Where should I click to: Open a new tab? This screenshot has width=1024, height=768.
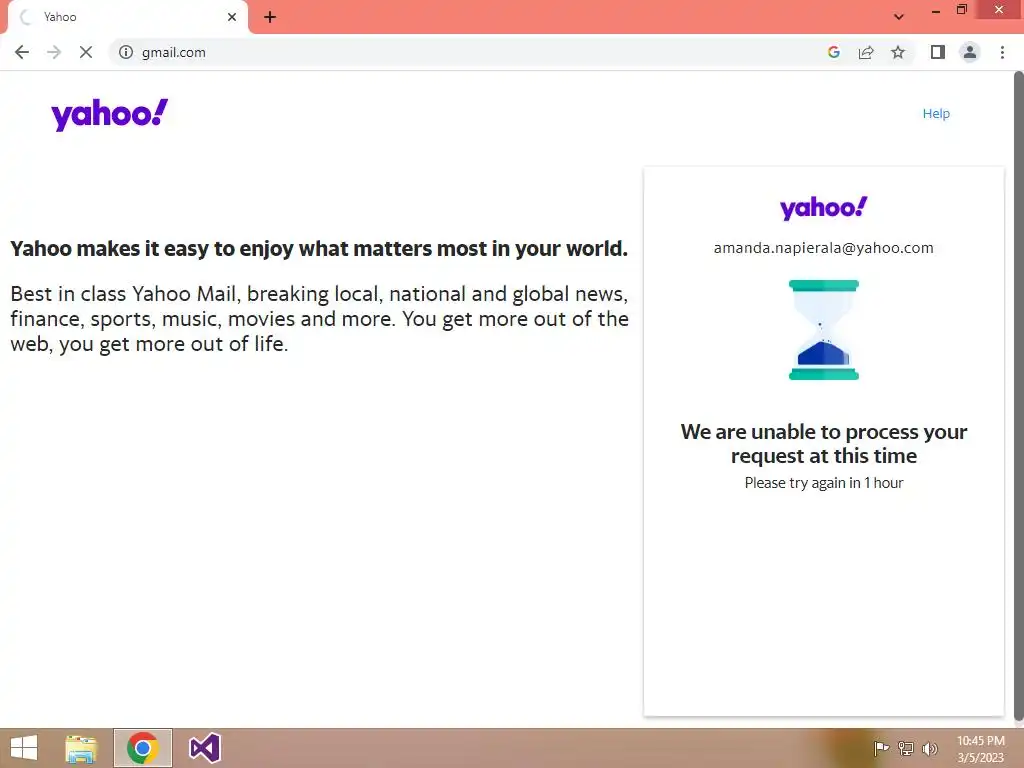(270, 17)
